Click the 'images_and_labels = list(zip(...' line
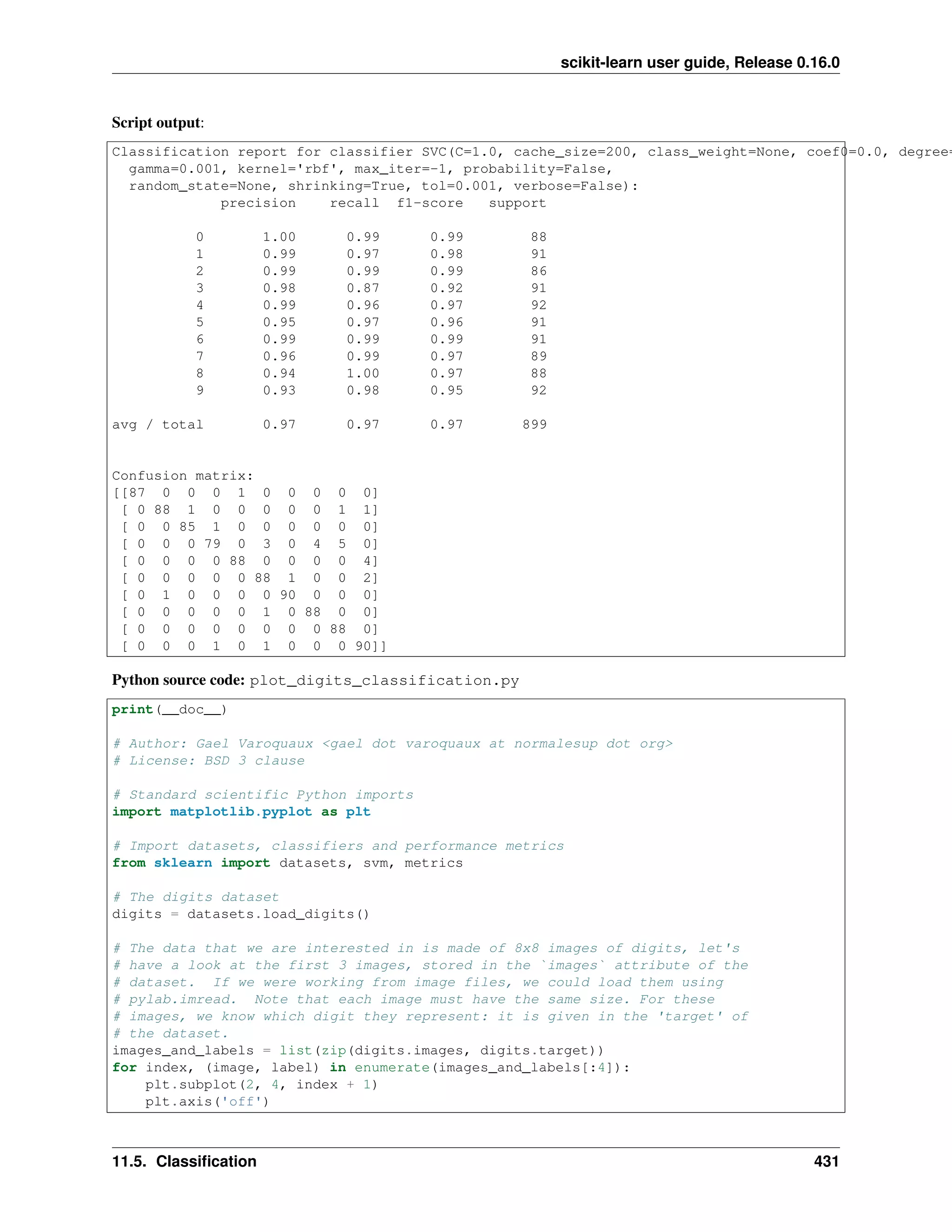 (358, 1050)
